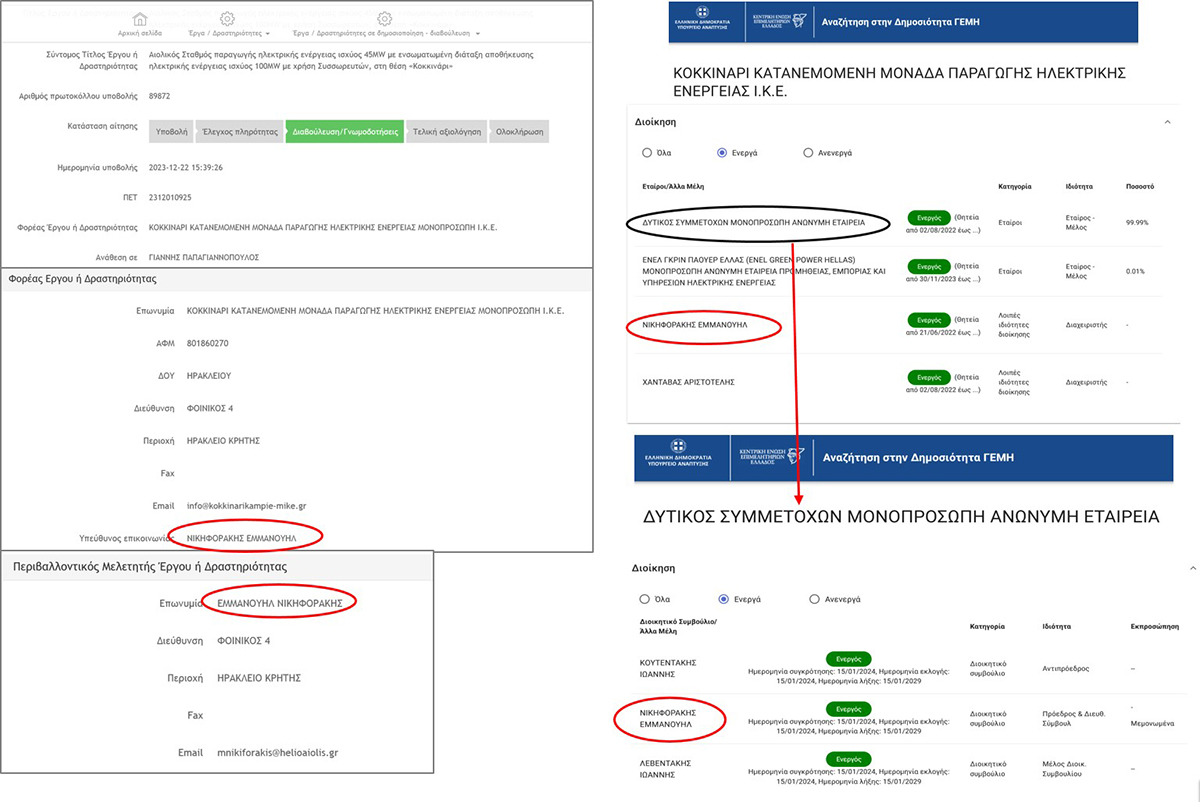Collapse the Διοίκηση section on the ΔΥΤΙΚΟΣ ΣΥΜΜΕΤΟΧΩΝ page

(1193, 567)
